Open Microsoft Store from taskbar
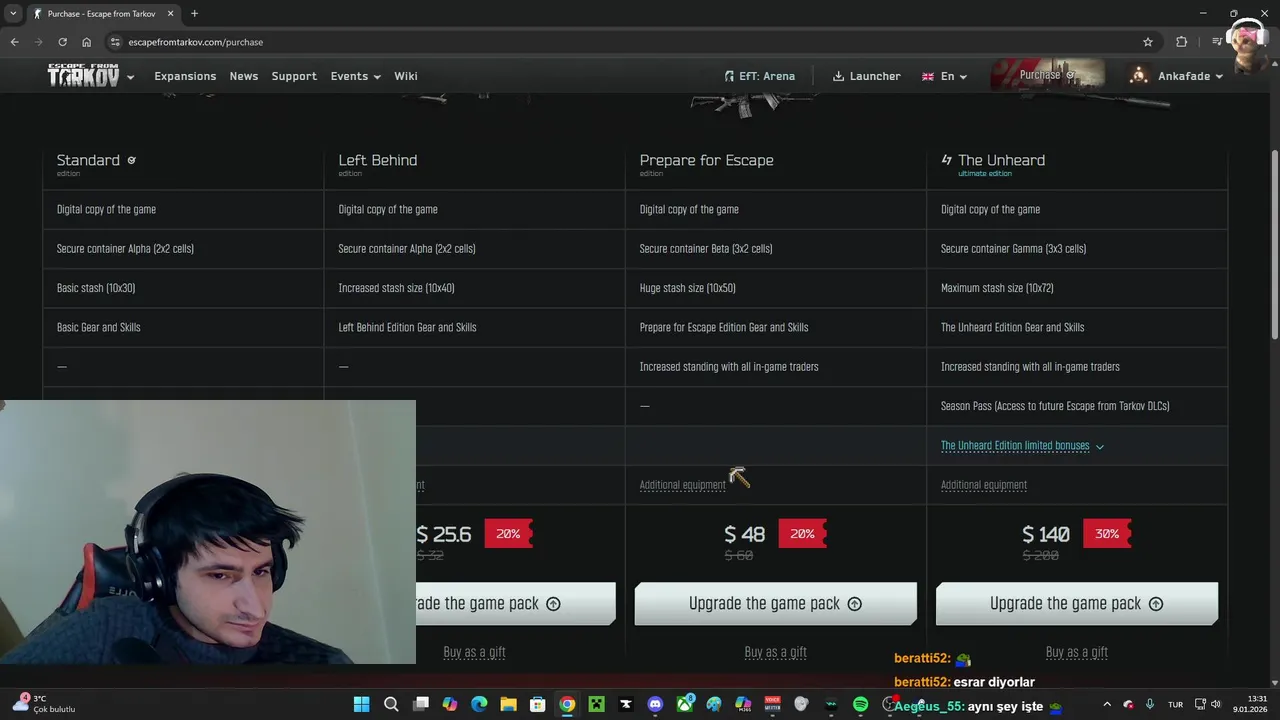Screen dimensions: 1280x720 [538, 704]
